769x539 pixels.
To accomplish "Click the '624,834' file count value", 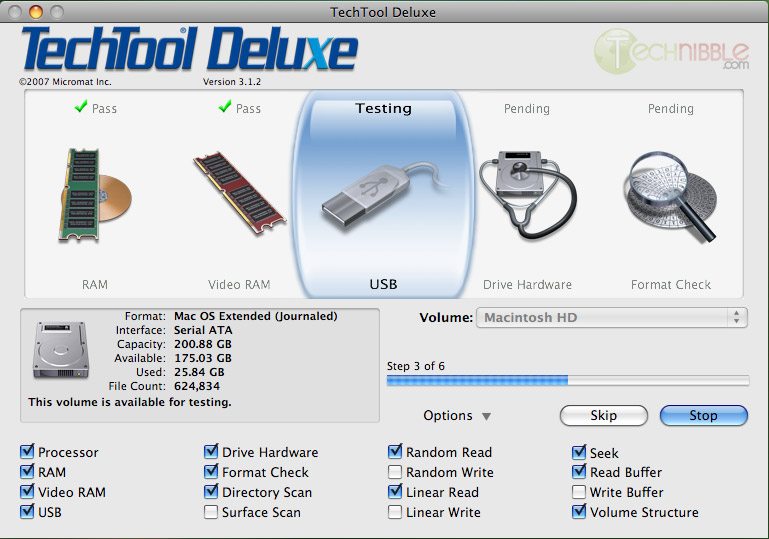I will [197, 386].
